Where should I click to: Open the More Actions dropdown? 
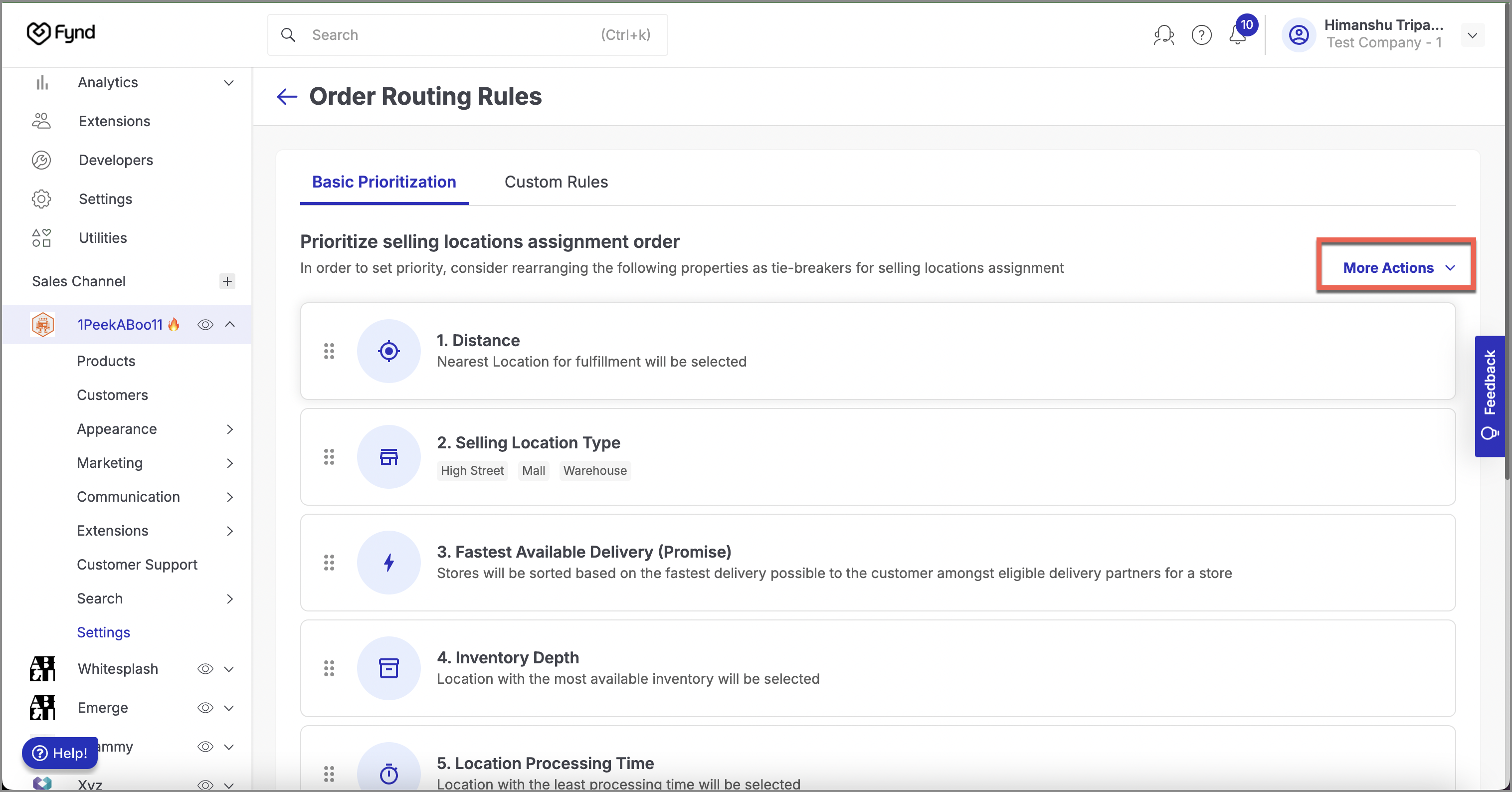1398,268
